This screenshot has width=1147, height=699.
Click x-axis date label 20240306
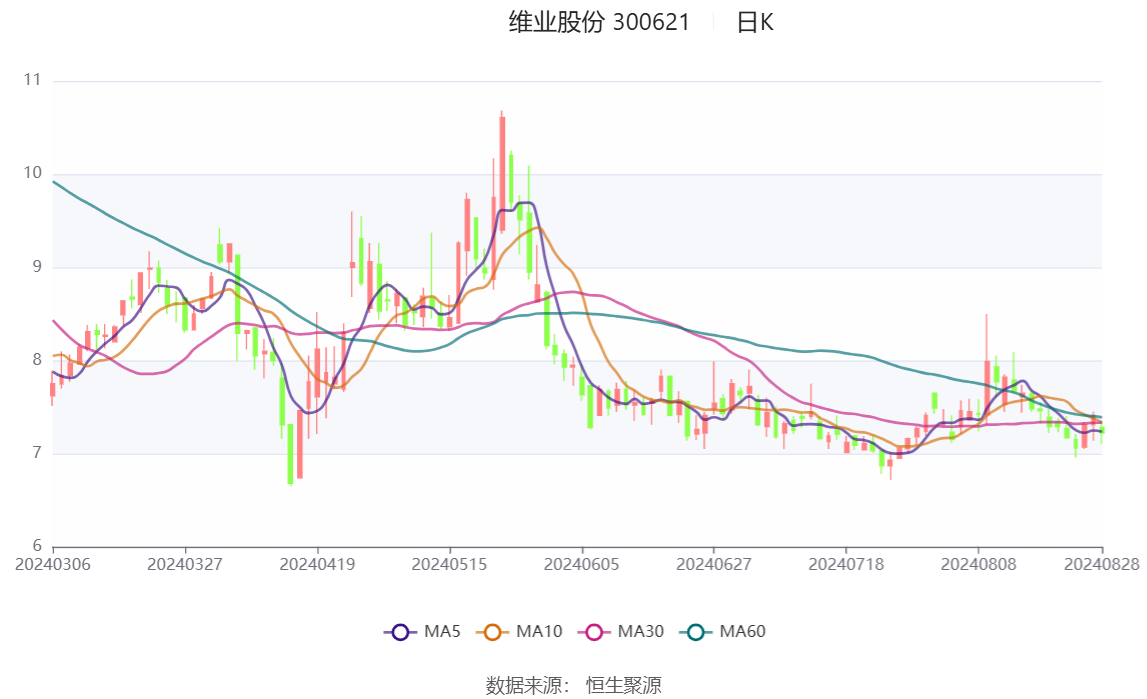tap(53, 564)
